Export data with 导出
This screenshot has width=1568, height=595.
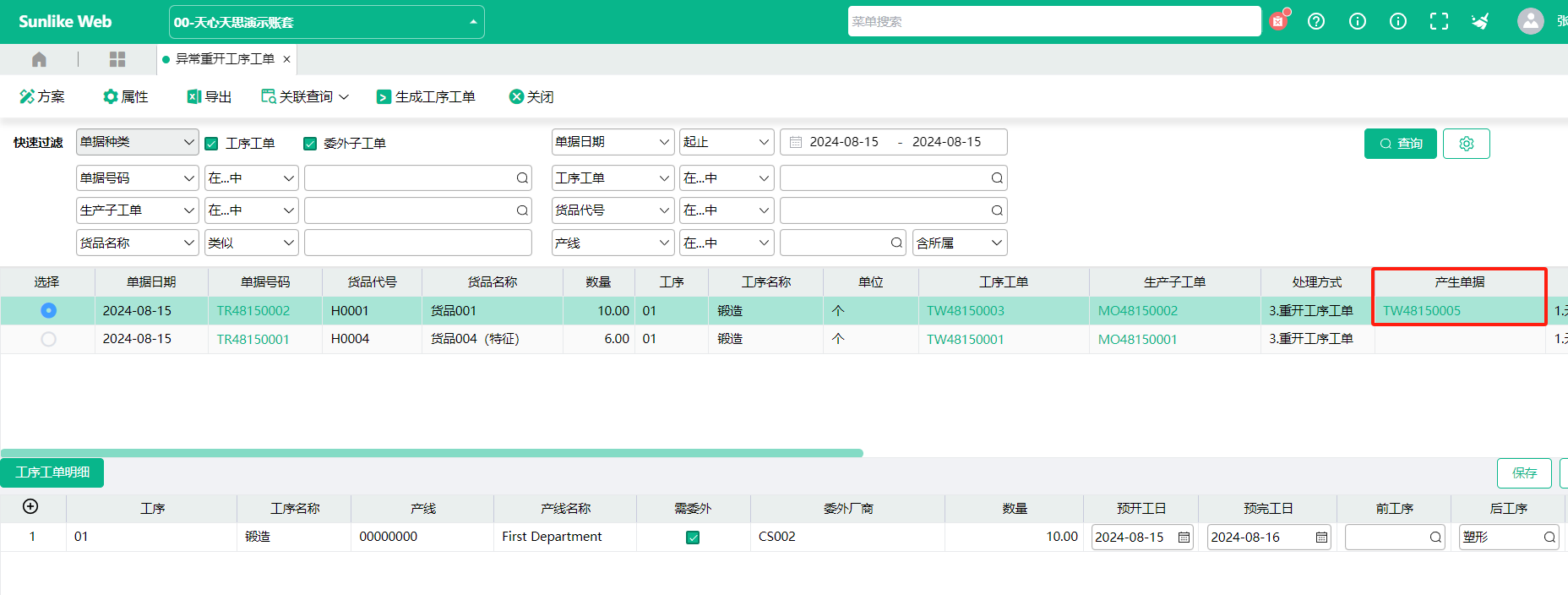coord(210,96)
